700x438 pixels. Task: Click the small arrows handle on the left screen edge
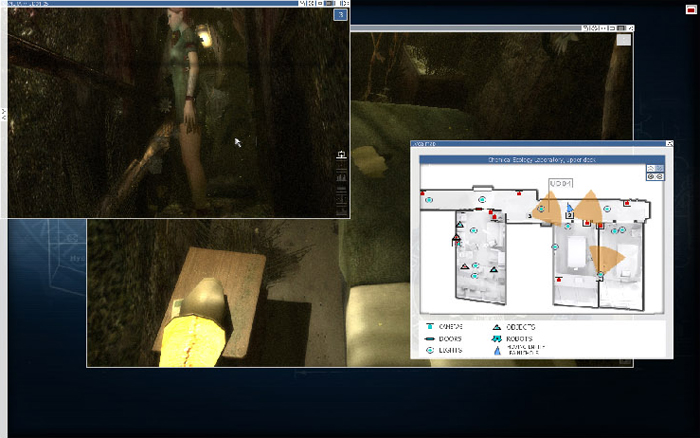click(4, 114)
